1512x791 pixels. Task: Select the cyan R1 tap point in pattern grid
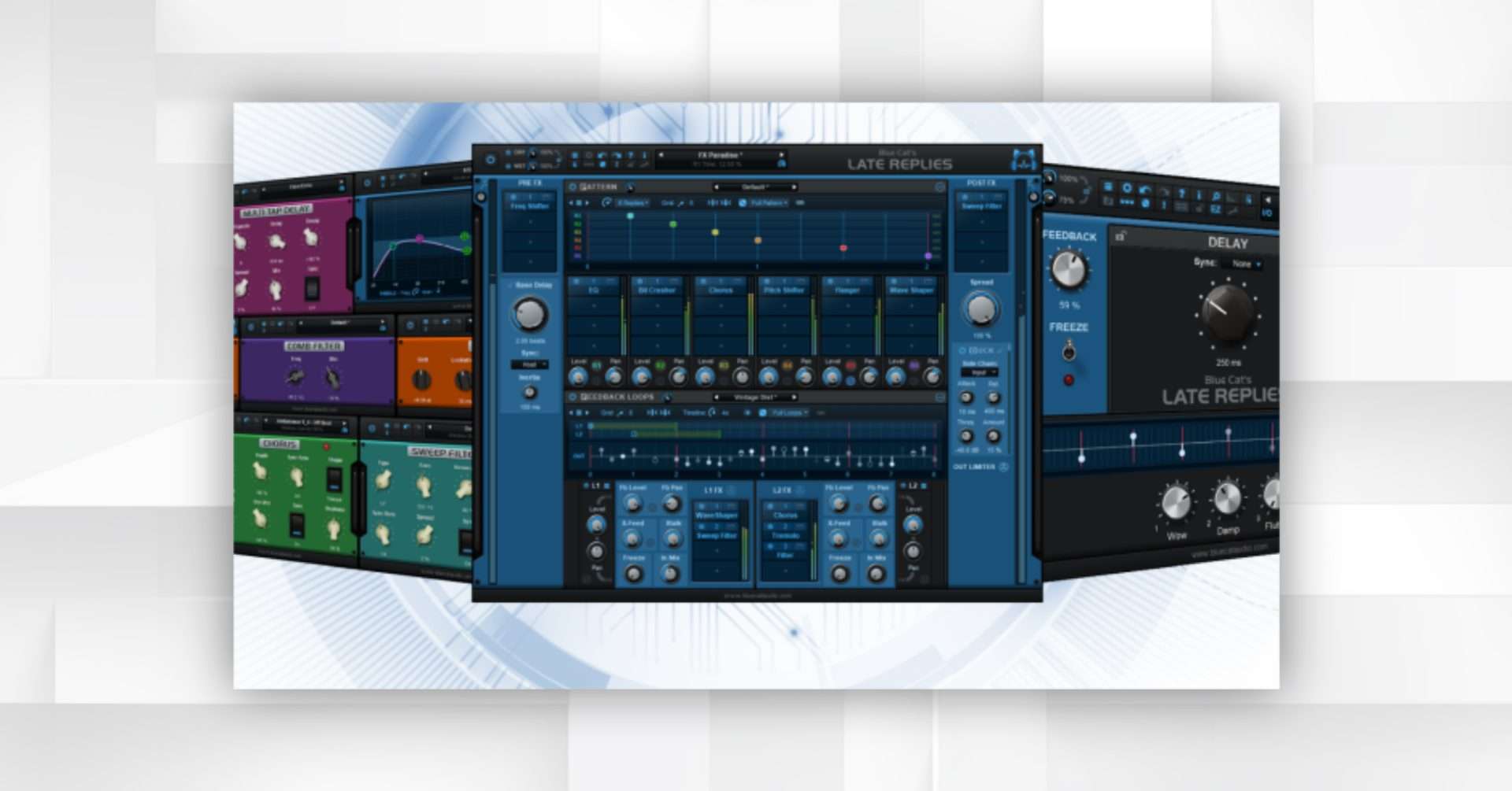click(630, 216)
